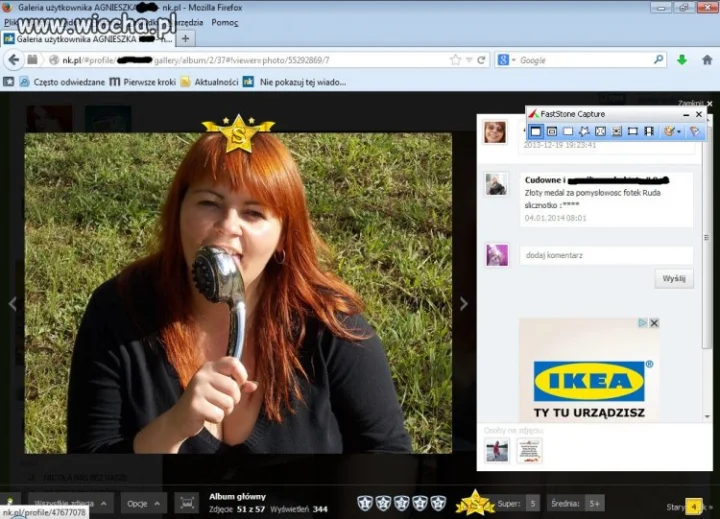Select FastStone Capture Rectangular Region tool

coord(568,132)
